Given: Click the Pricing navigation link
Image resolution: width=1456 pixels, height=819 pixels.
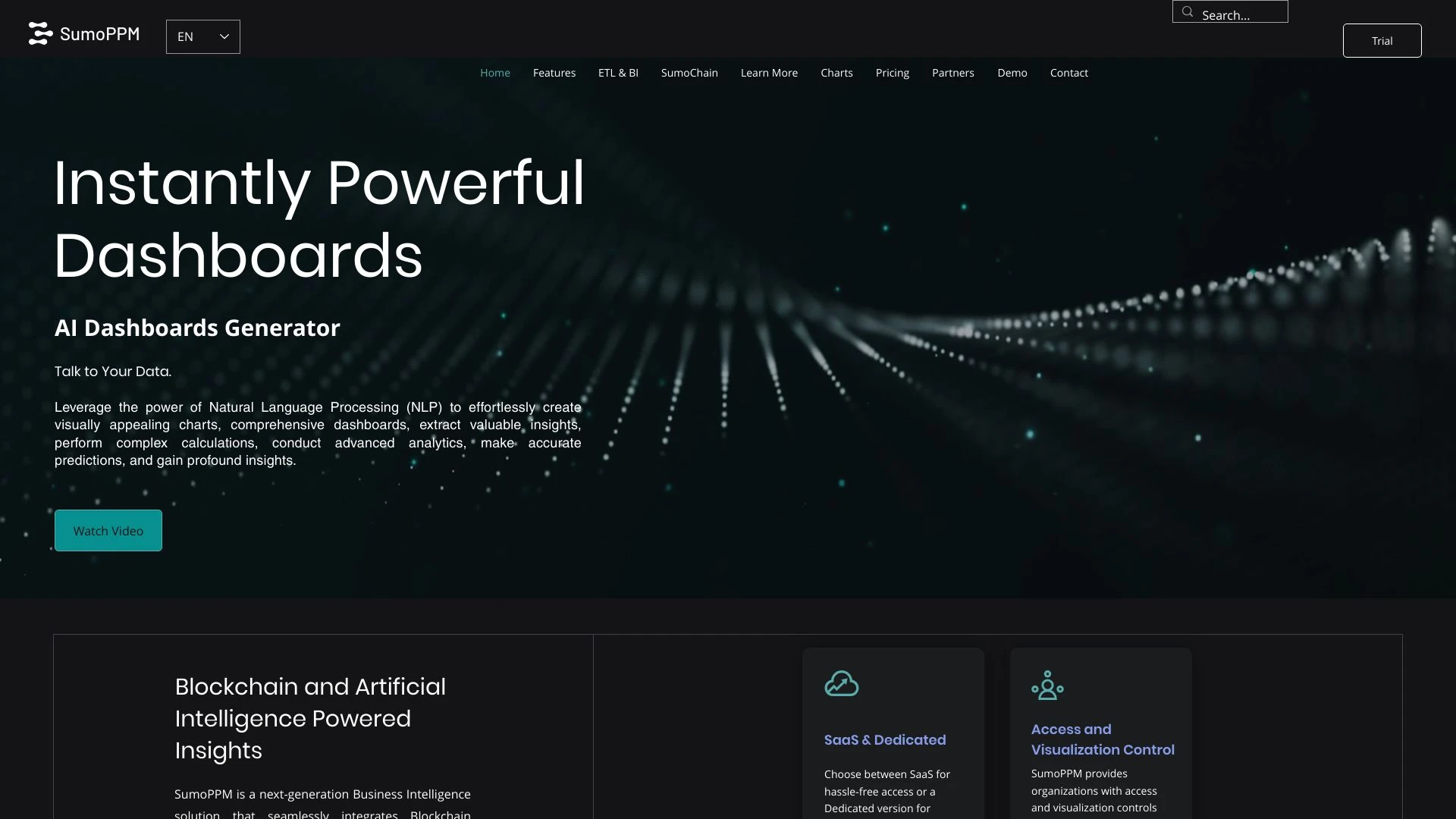Looking at the screenshot, I should pyautogui.click(x=892, y=72).
